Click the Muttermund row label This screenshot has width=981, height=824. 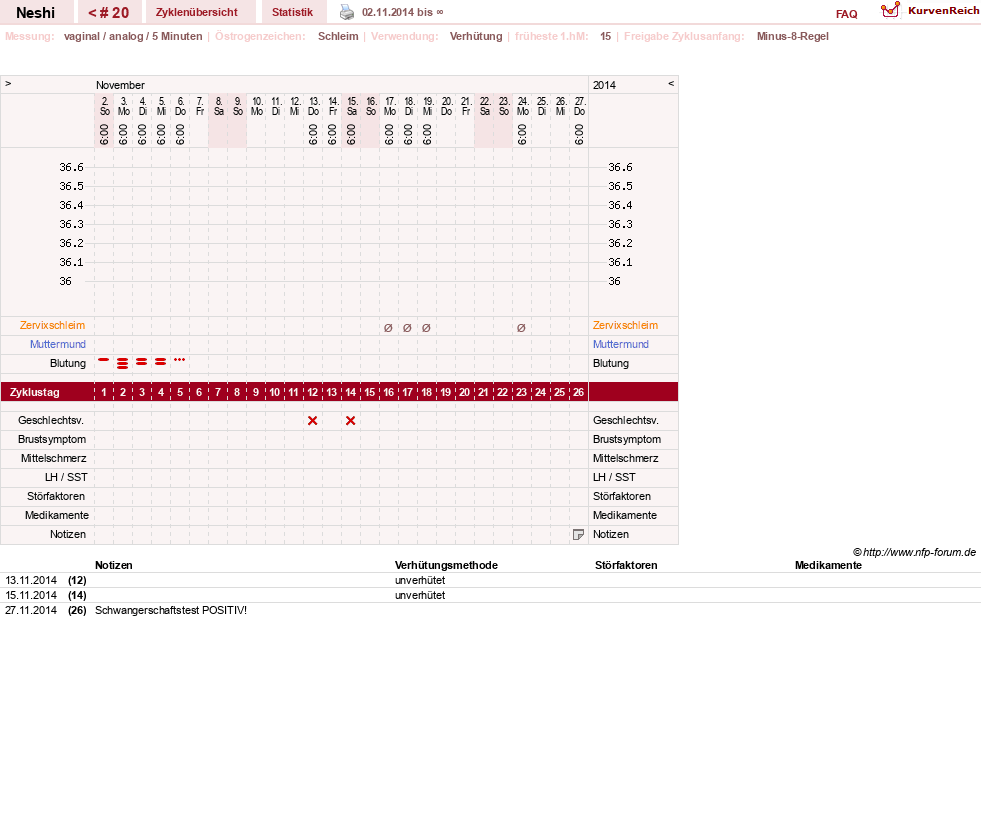(58, 344)
